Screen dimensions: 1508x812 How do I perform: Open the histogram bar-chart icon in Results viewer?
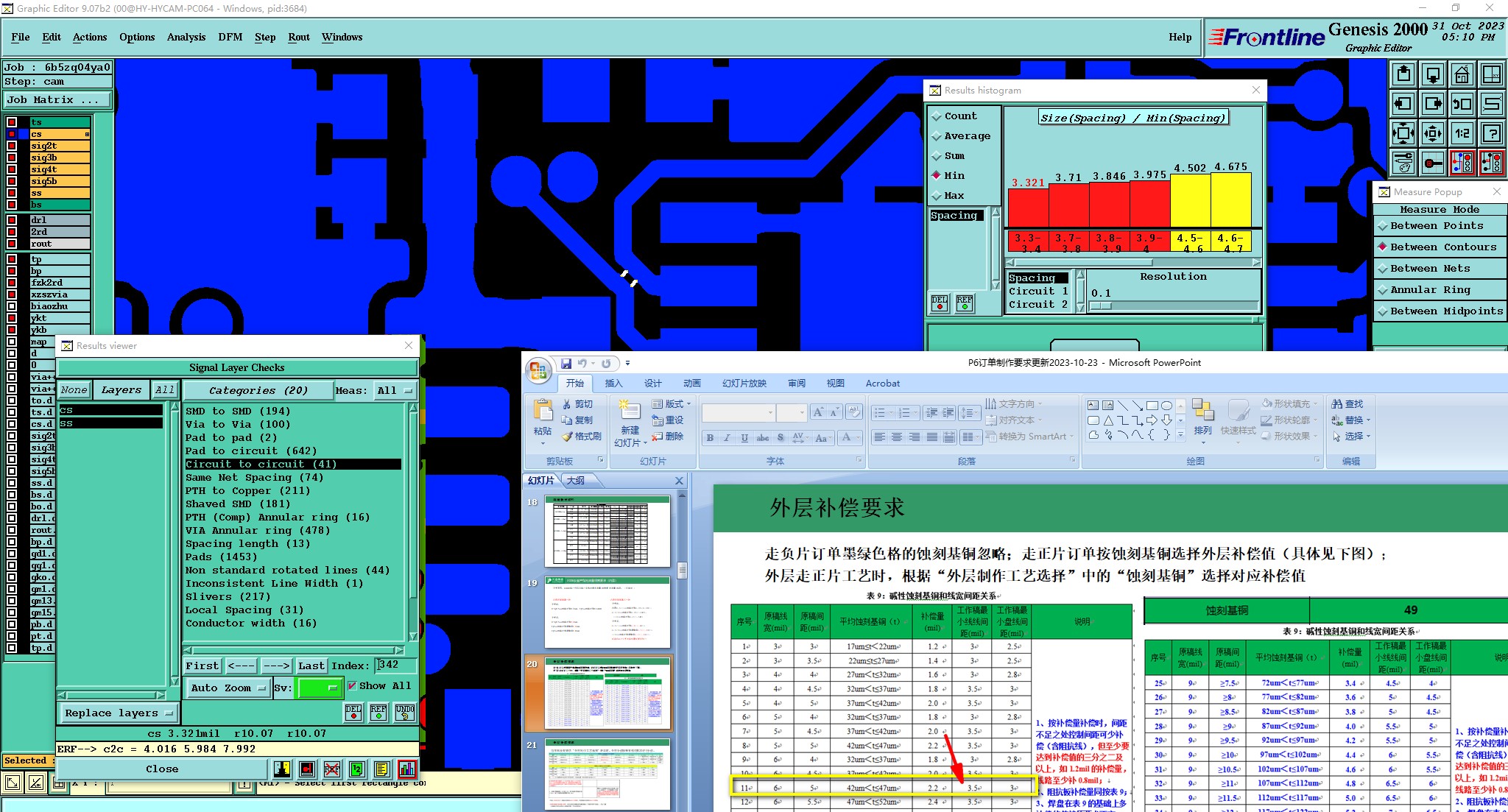click(406, 769)
